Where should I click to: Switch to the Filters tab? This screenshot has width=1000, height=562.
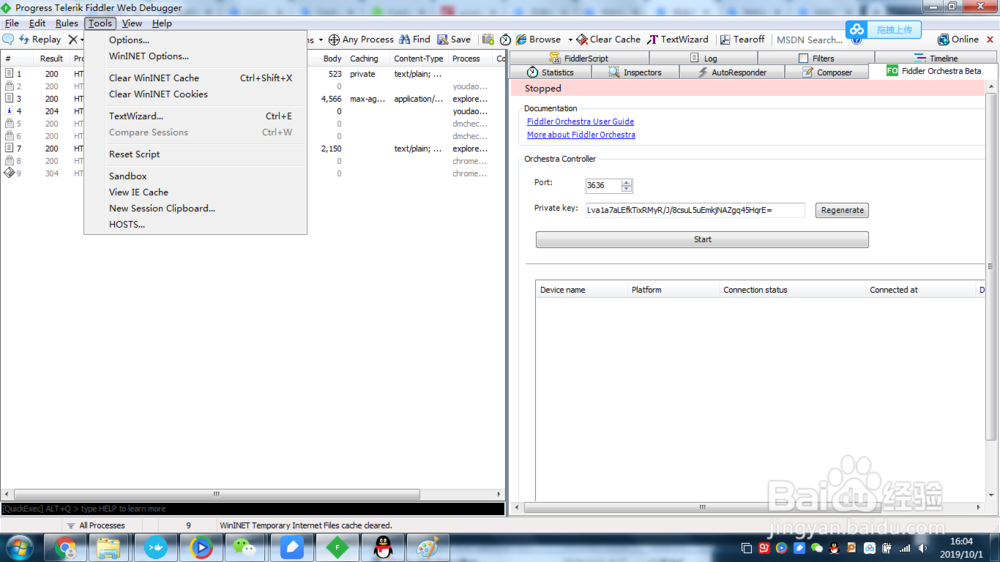[816, 58]
